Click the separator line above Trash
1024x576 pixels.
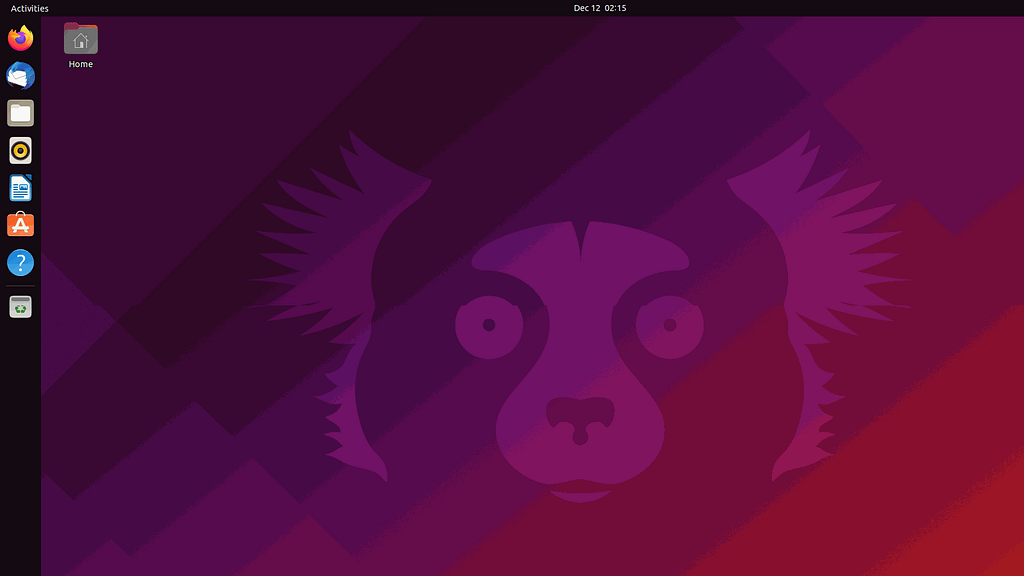click(x=20, y=286)
